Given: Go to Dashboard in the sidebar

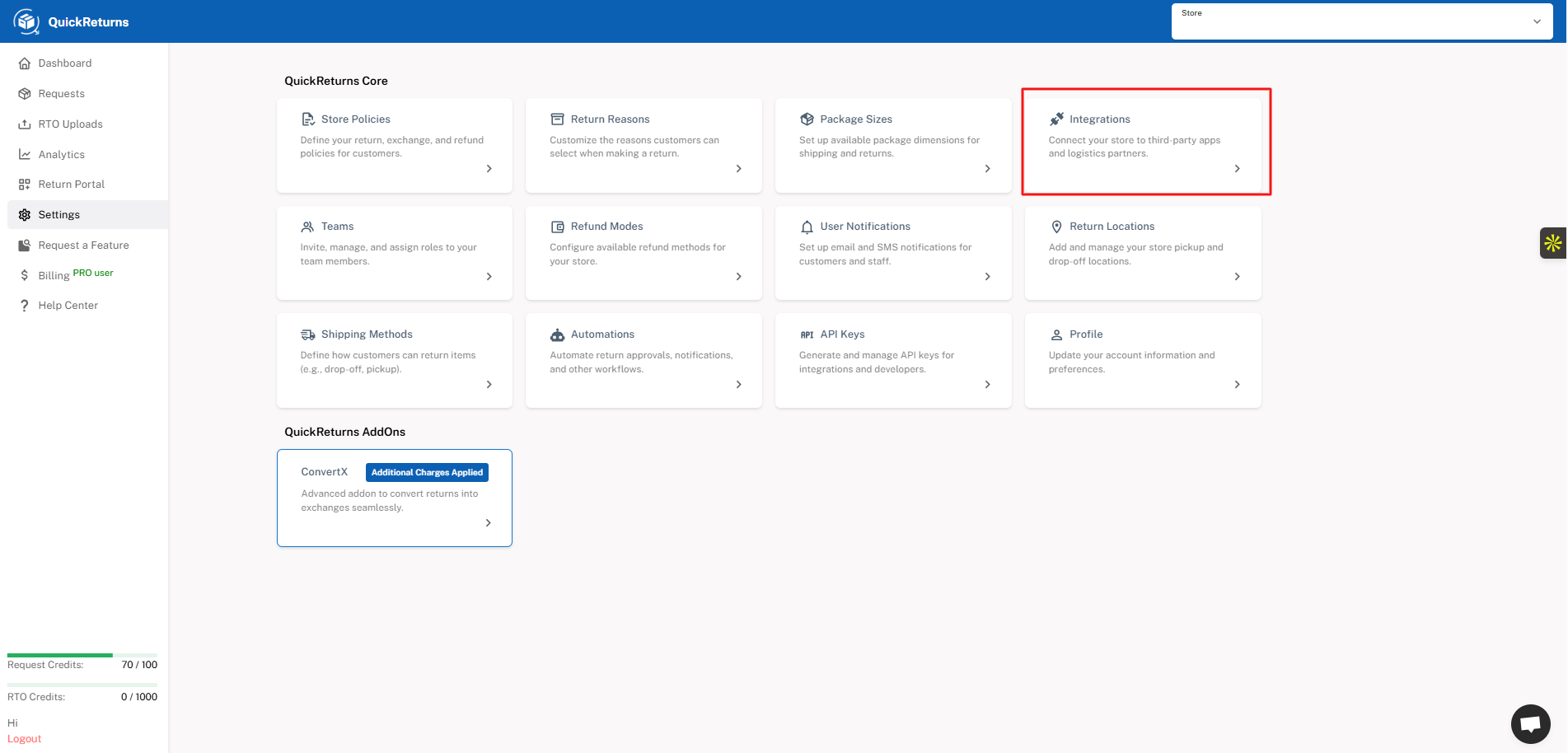Looking at the screenshot, I should [64, 63].
